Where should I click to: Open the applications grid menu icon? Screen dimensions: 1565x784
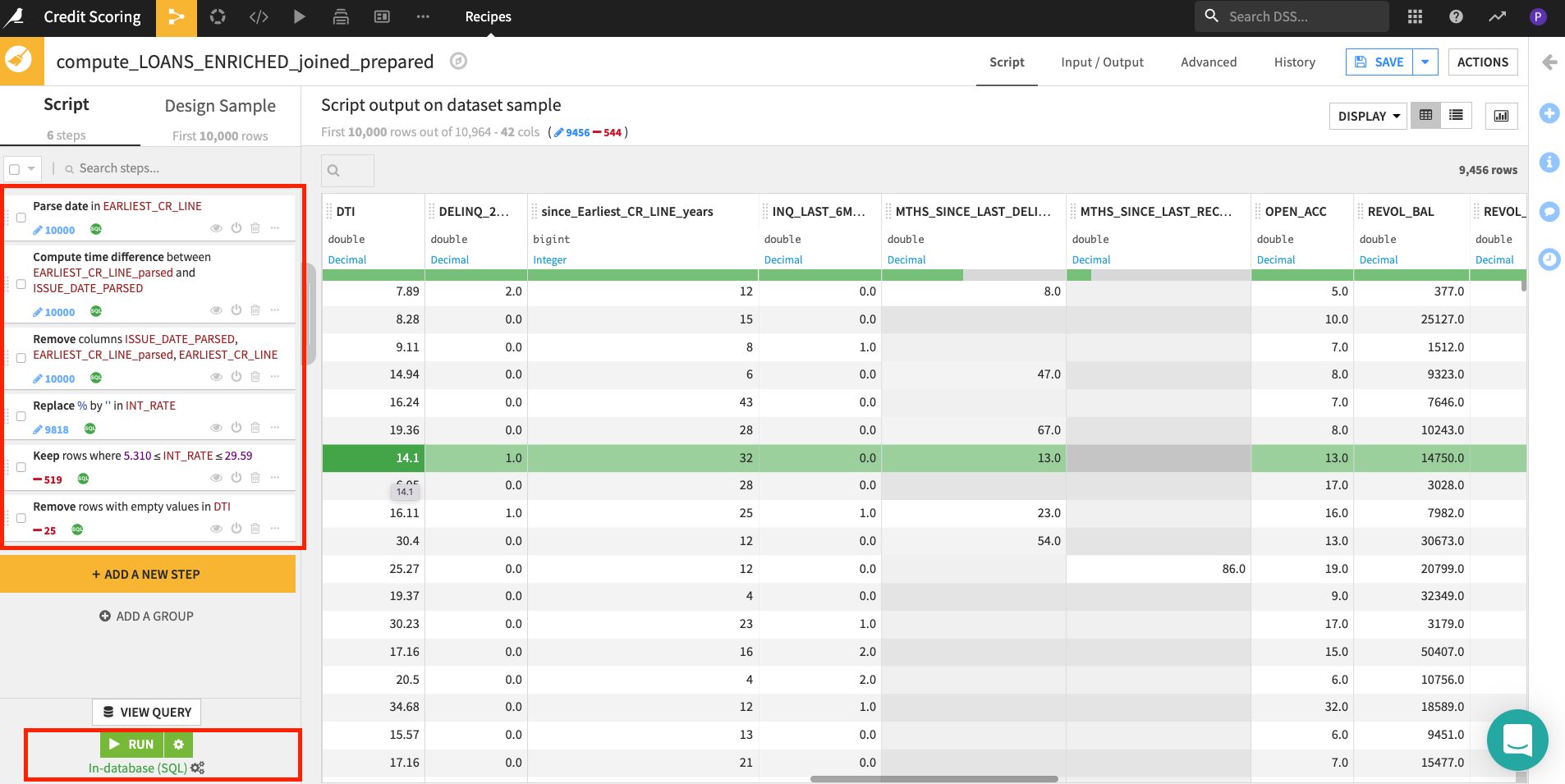1415,17
